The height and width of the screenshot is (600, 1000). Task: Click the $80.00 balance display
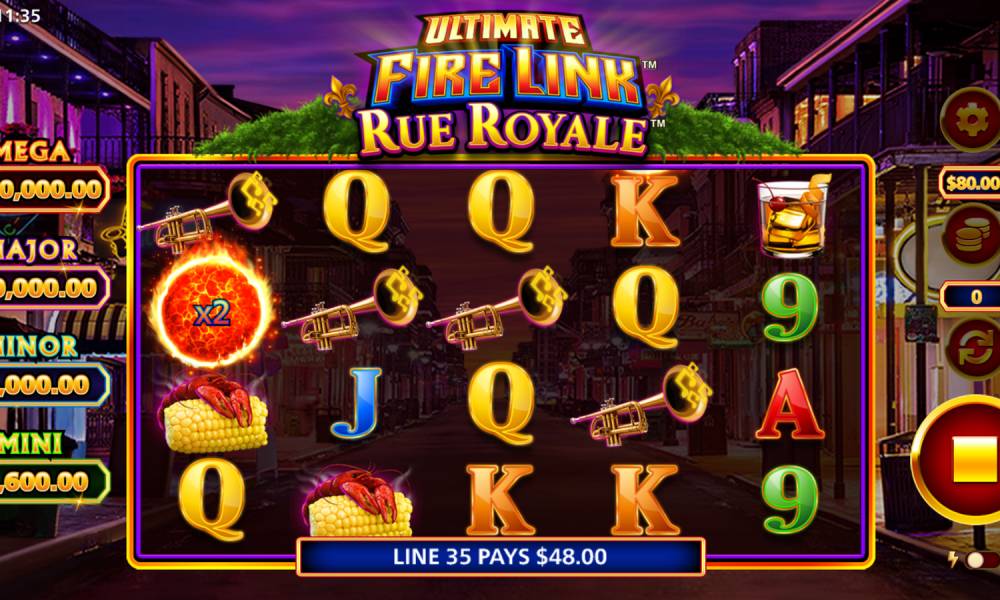click(969, 183)
